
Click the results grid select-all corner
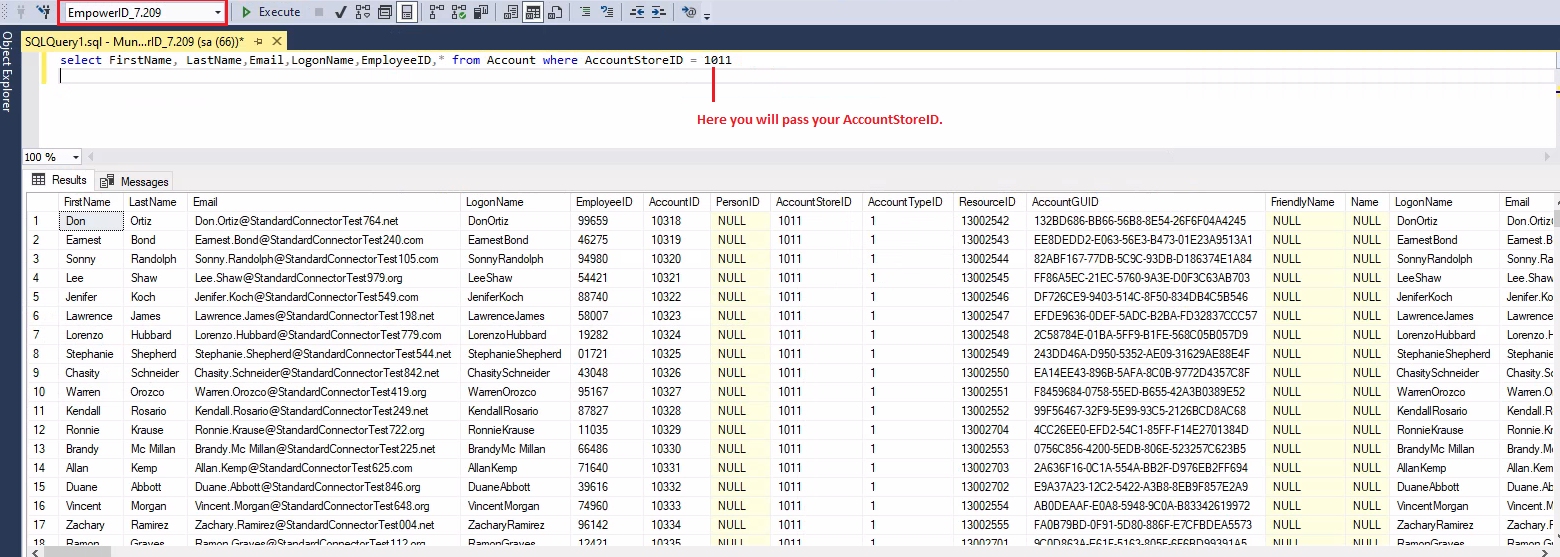click(43, 202)
